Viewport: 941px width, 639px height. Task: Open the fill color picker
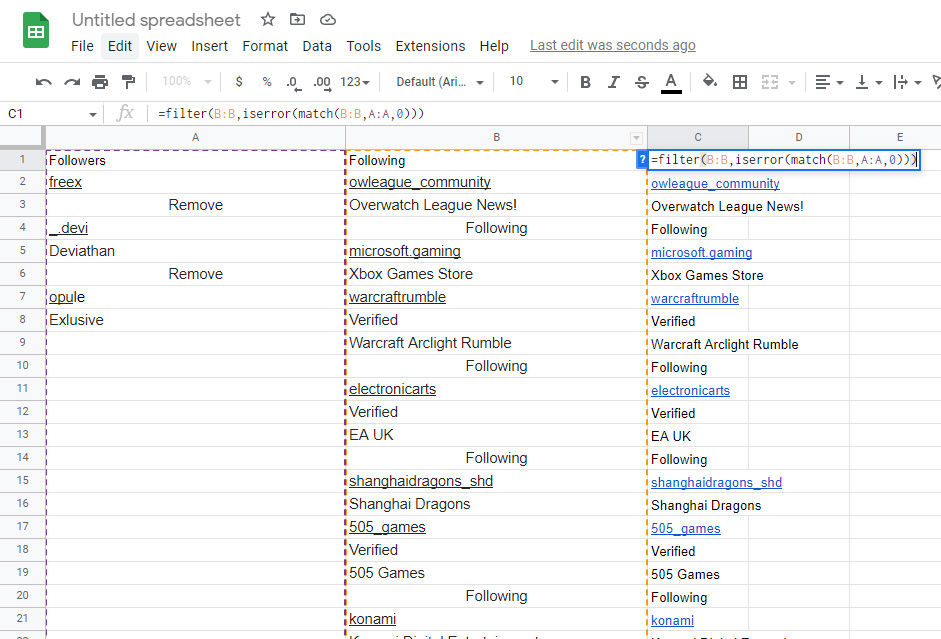tap(709, 81)
